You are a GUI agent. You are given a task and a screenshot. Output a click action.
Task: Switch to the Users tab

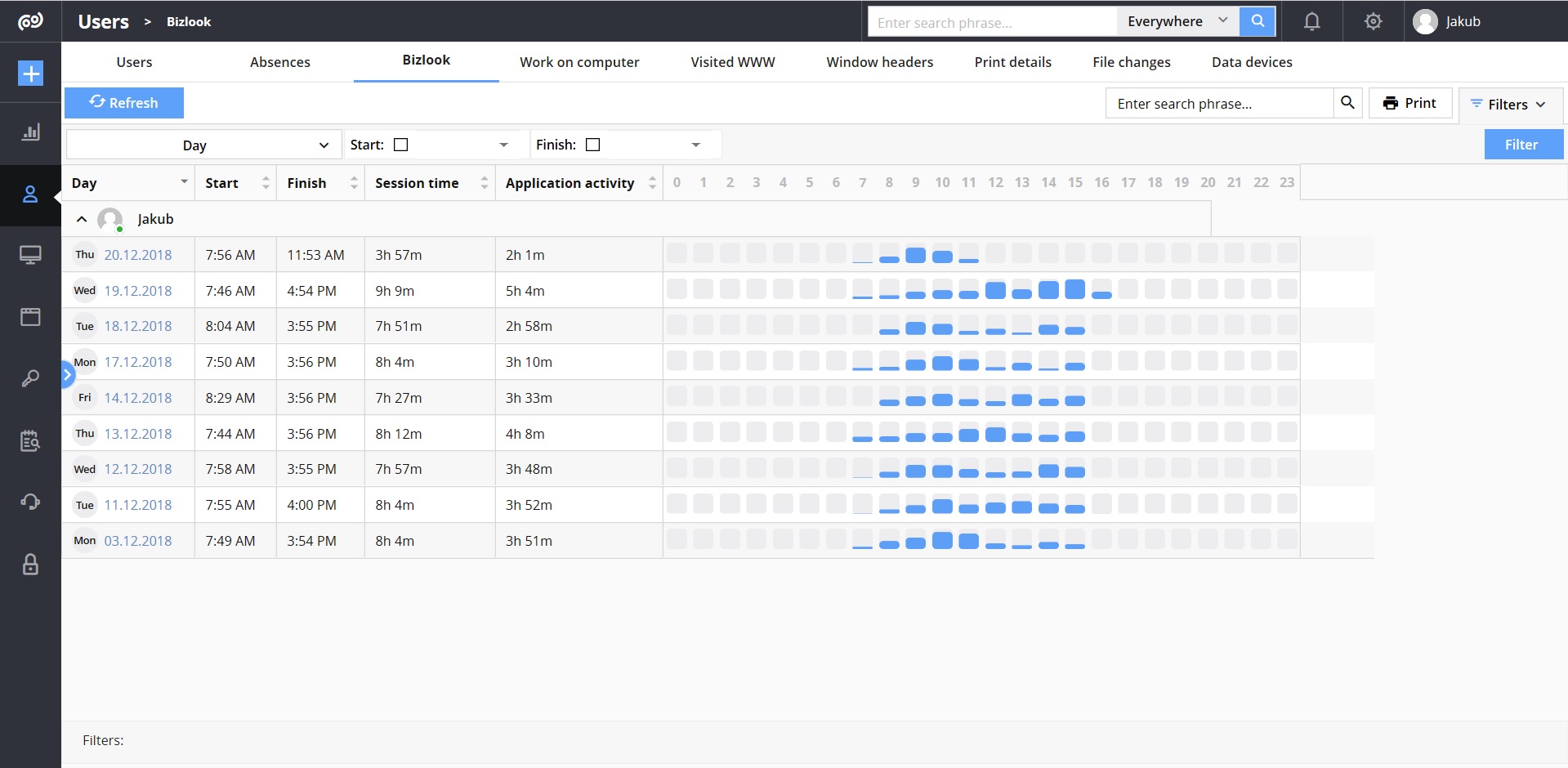[134, 62]
